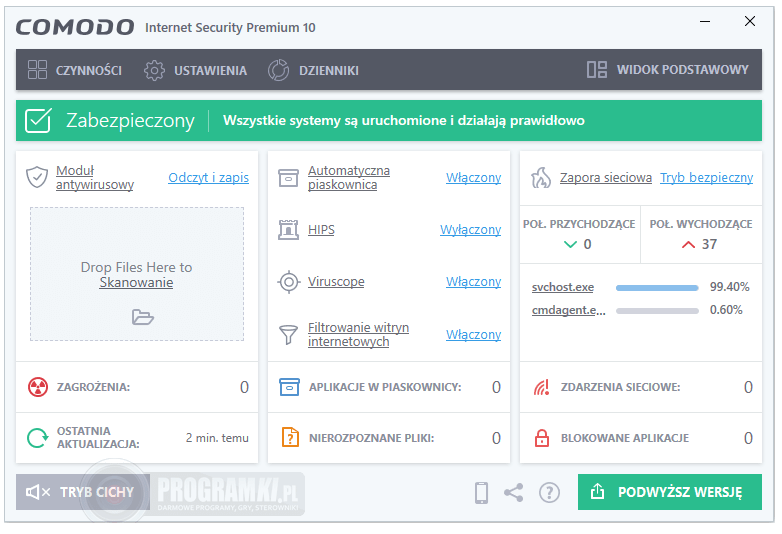Open the cmdagent.e... process link
Screen dimensions: 782x534
[x=569, y=310]
